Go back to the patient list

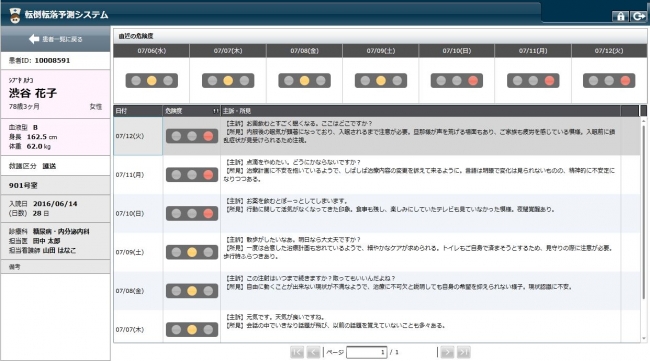tap(56, 39)
